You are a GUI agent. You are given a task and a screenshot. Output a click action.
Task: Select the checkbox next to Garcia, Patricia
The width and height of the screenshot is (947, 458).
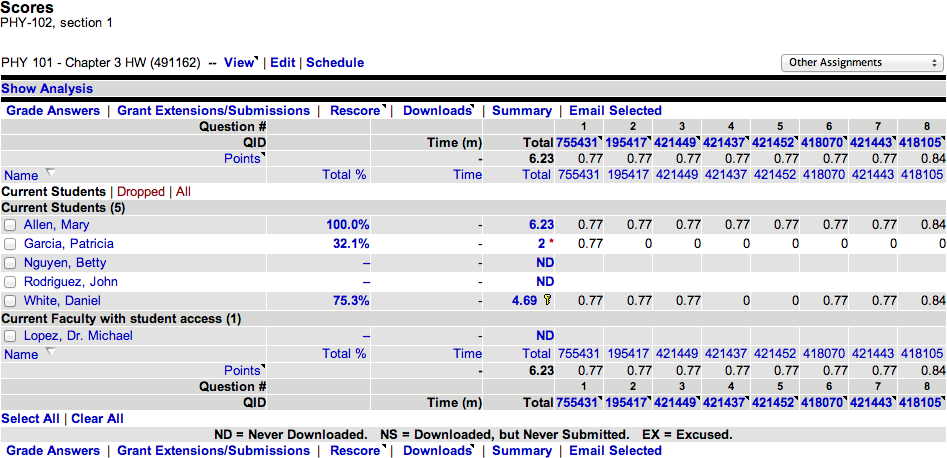(x=10, y=244)
